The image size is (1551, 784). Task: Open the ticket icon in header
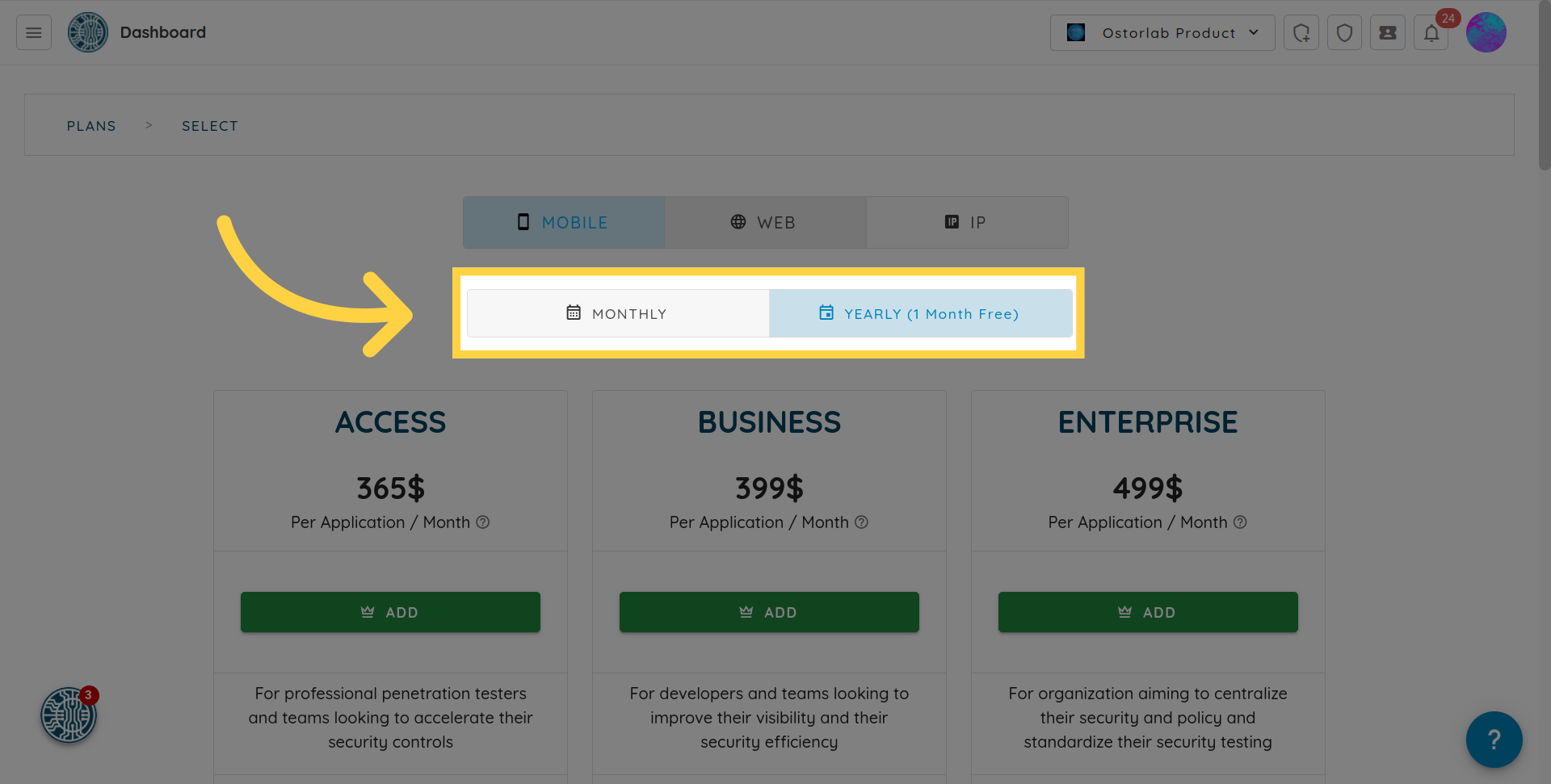tap(1388, 33)
